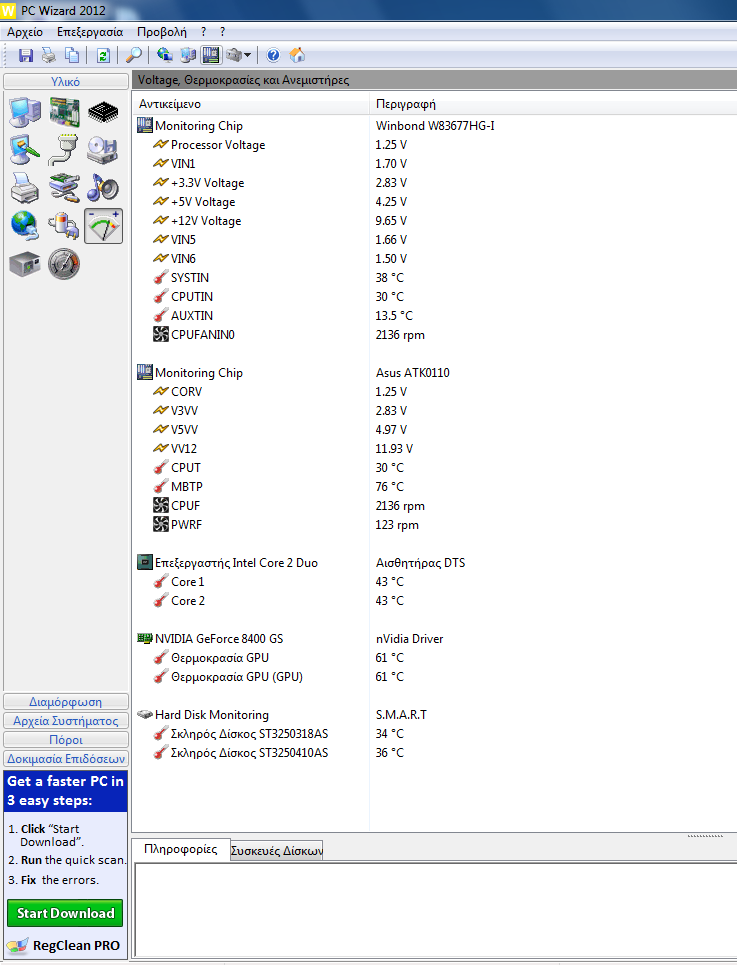Select the Printers icon in sidebar
Image resolution: width=737 pixels, height=965 pixels.
pos(25,188)
